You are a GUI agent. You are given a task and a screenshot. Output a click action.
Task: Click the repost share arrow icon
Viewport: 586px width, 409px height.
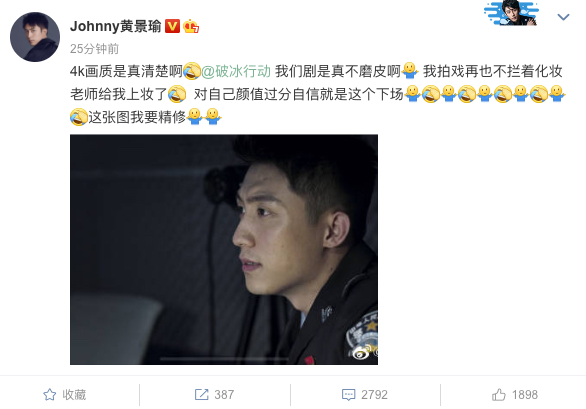tap(201, 394)
